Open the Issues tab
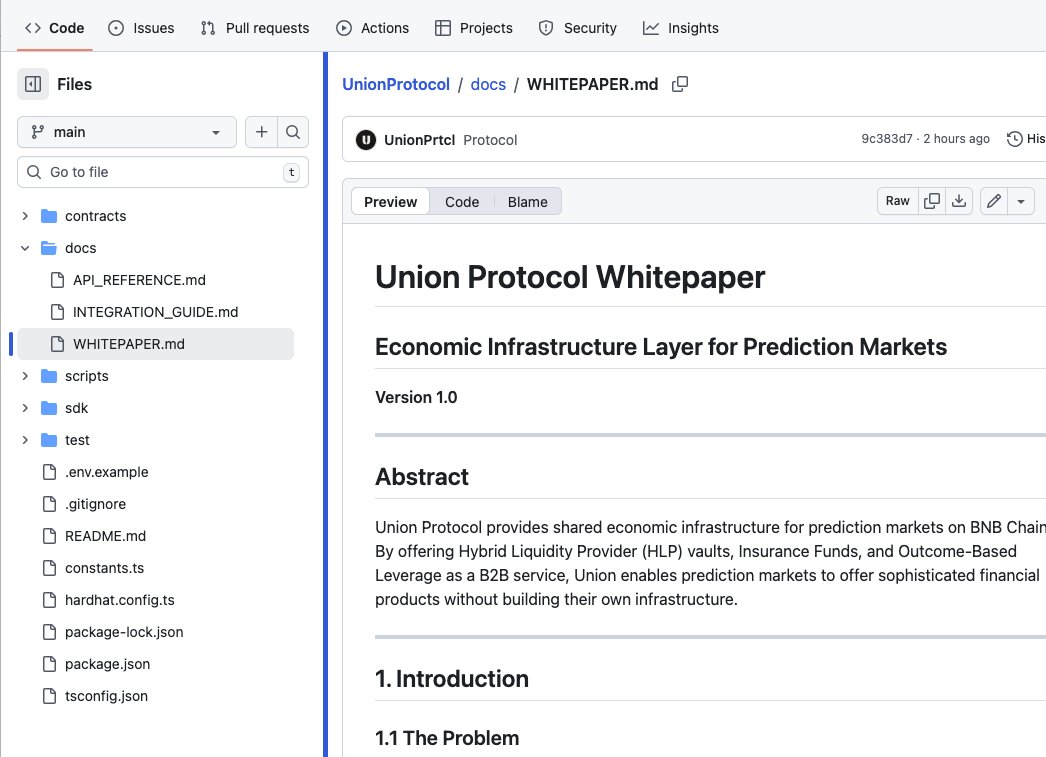This screenshot has width=1046, height=757. 141,28
